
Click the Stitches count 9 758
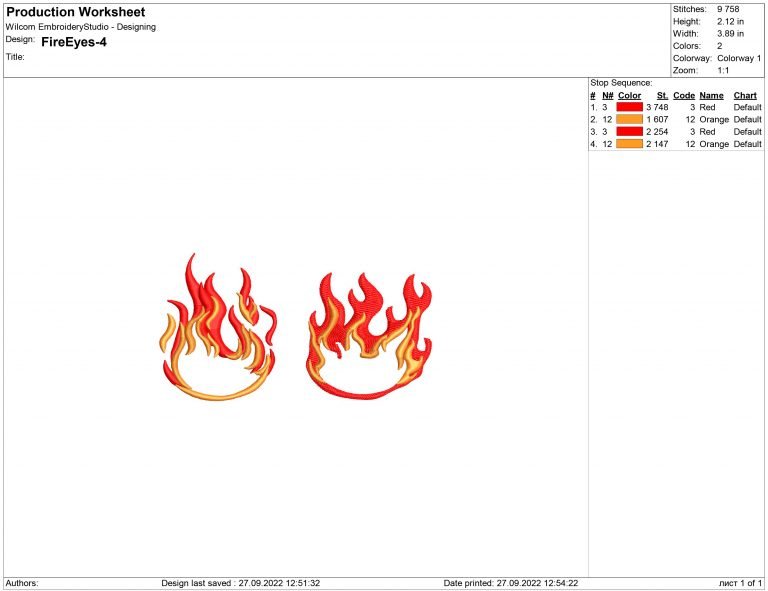tap(729, 9)
